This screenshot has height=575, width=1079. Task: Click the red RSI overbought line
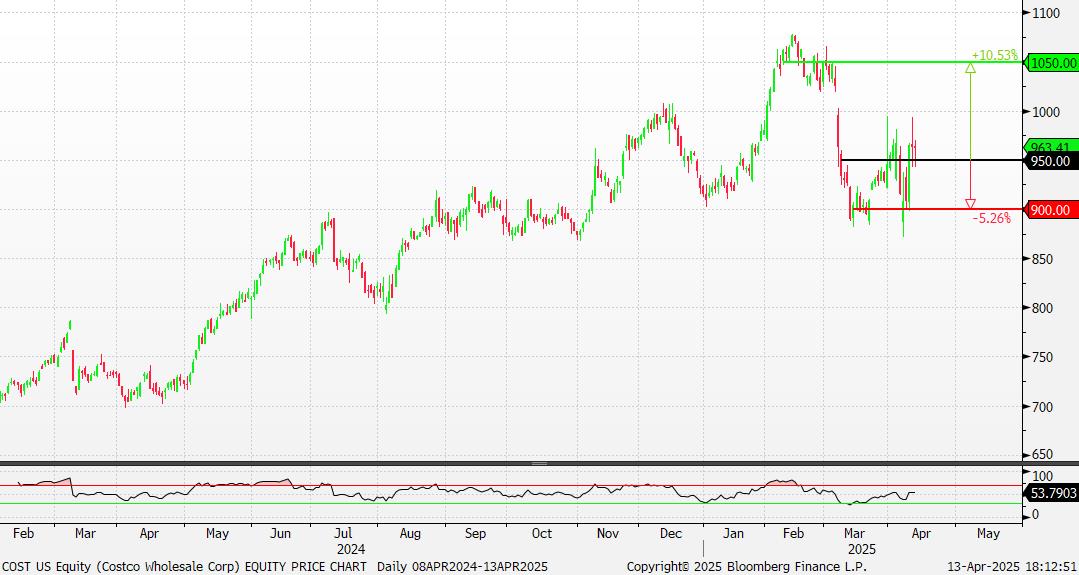point(511,485)
